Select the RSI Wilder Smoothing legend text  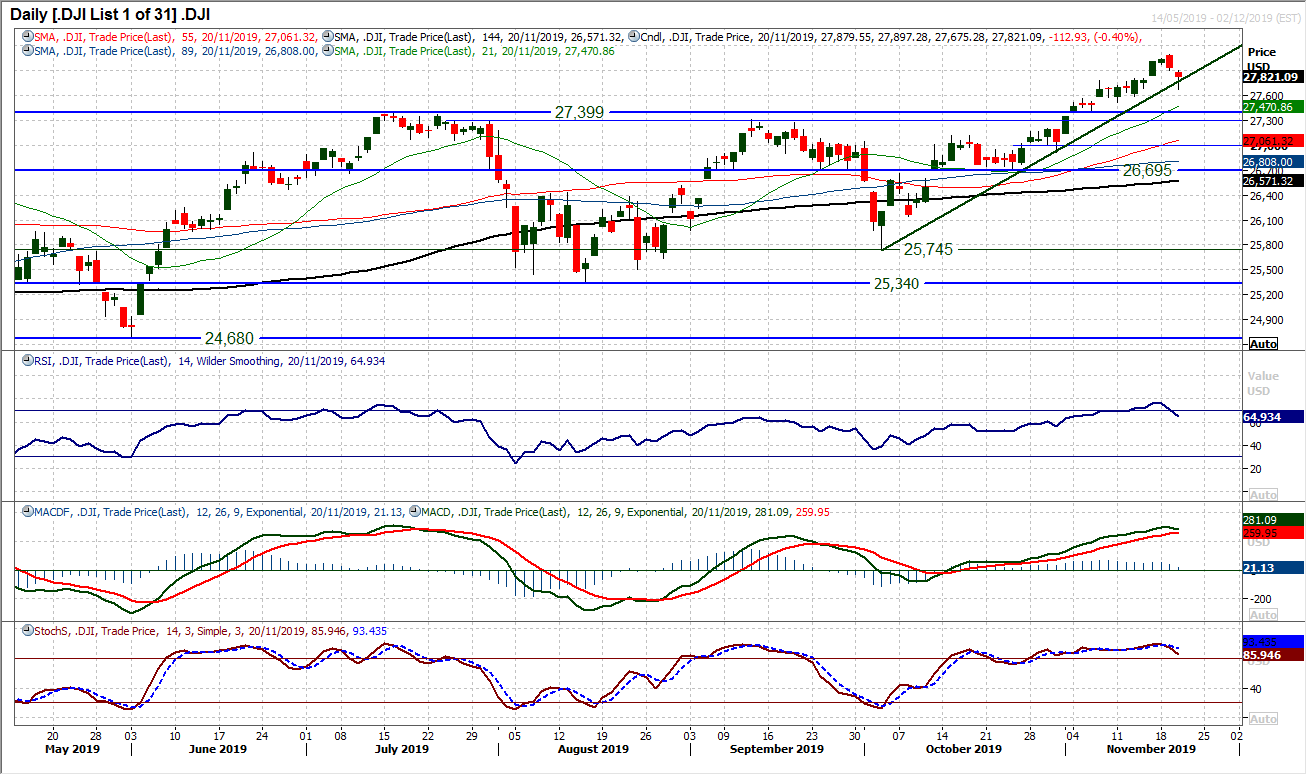[208, 361]
